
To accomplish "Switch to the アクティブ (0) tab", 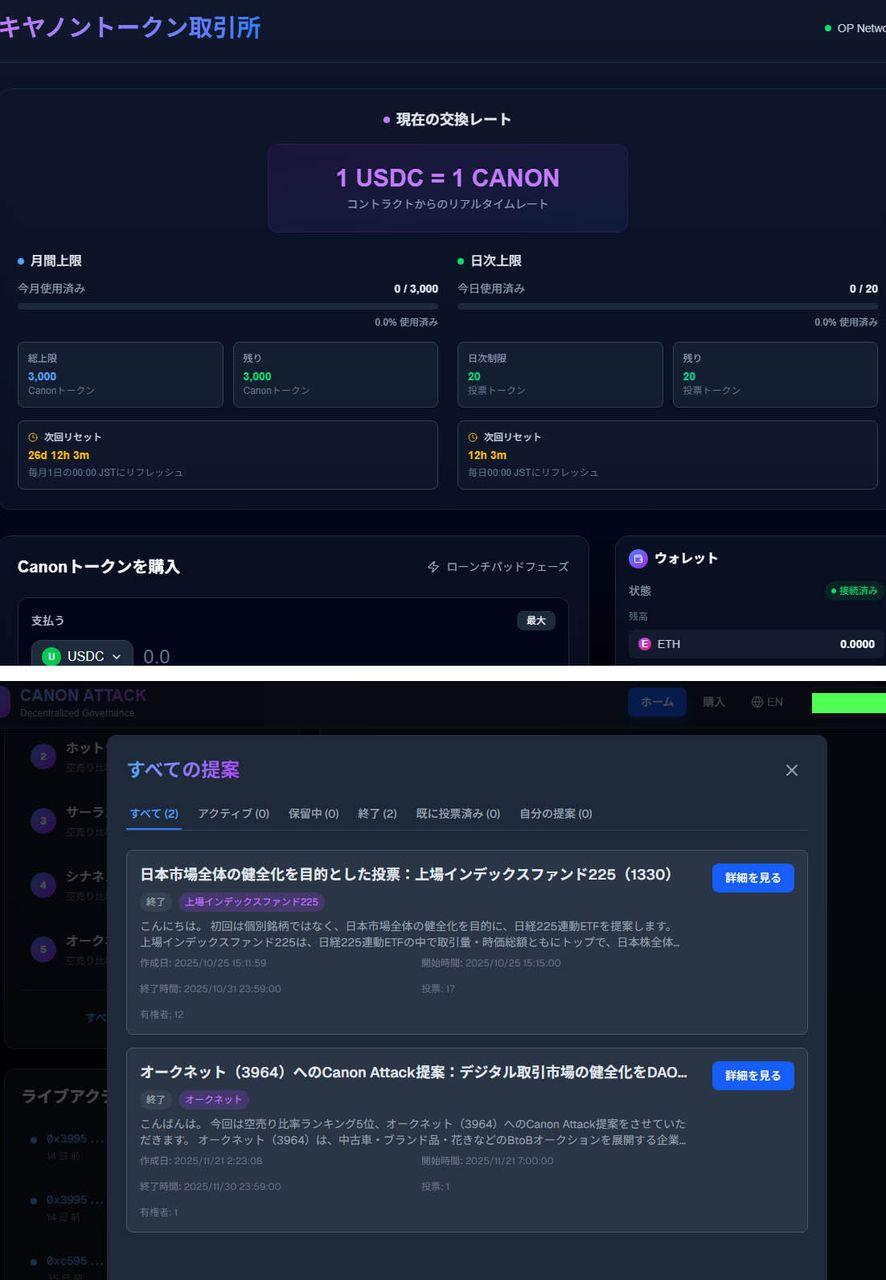I will [233, 814].
